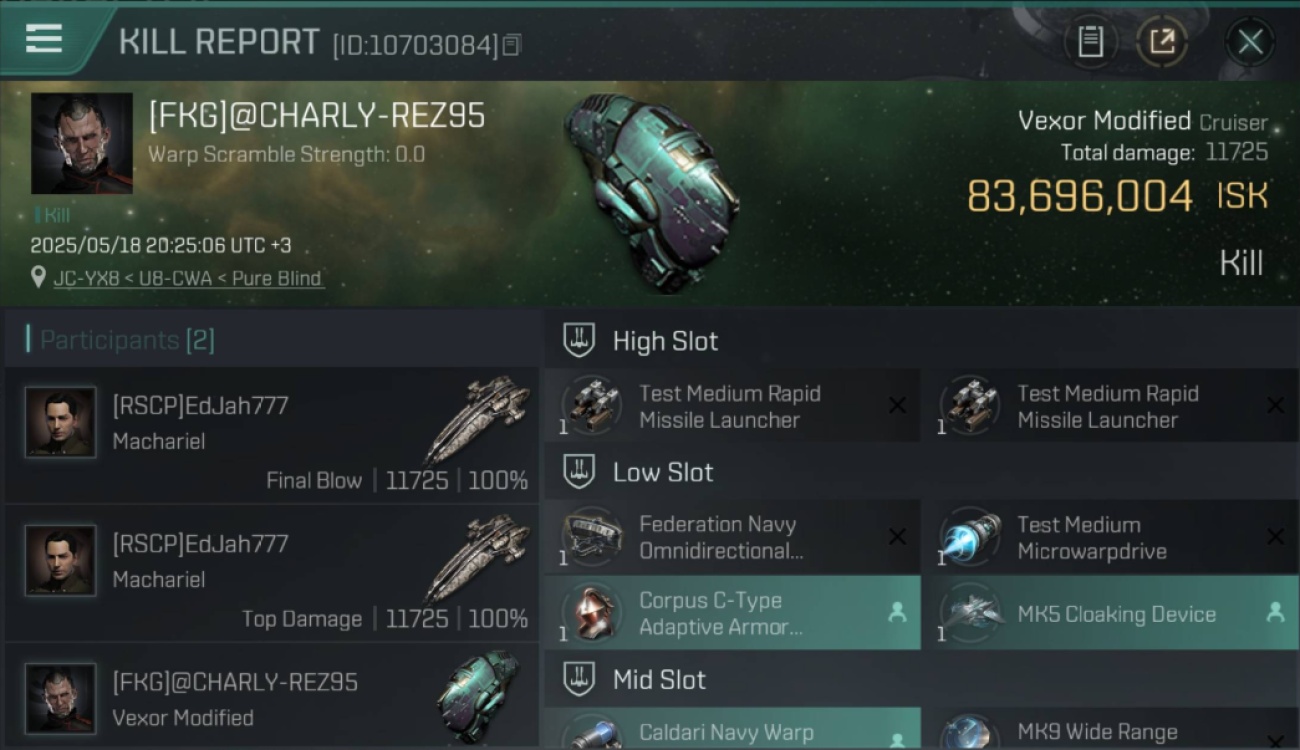
Task: Open the Caldari Navy Warp module
Action: 732,729
